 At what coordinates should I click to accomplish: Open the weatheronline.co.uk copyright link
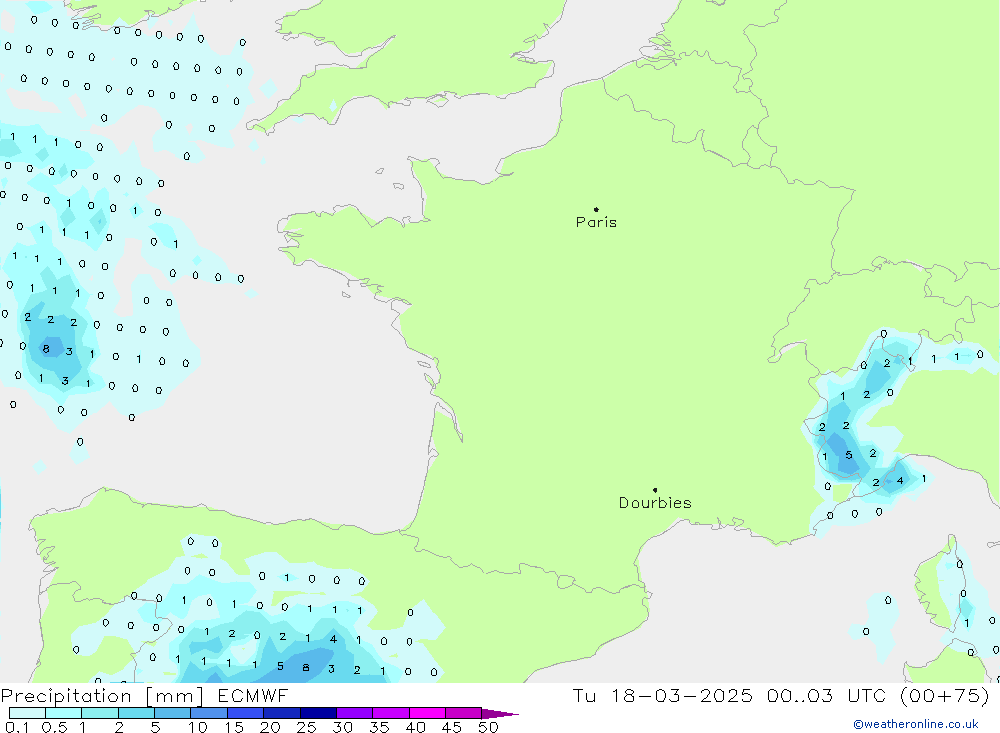tap(915, 724)
